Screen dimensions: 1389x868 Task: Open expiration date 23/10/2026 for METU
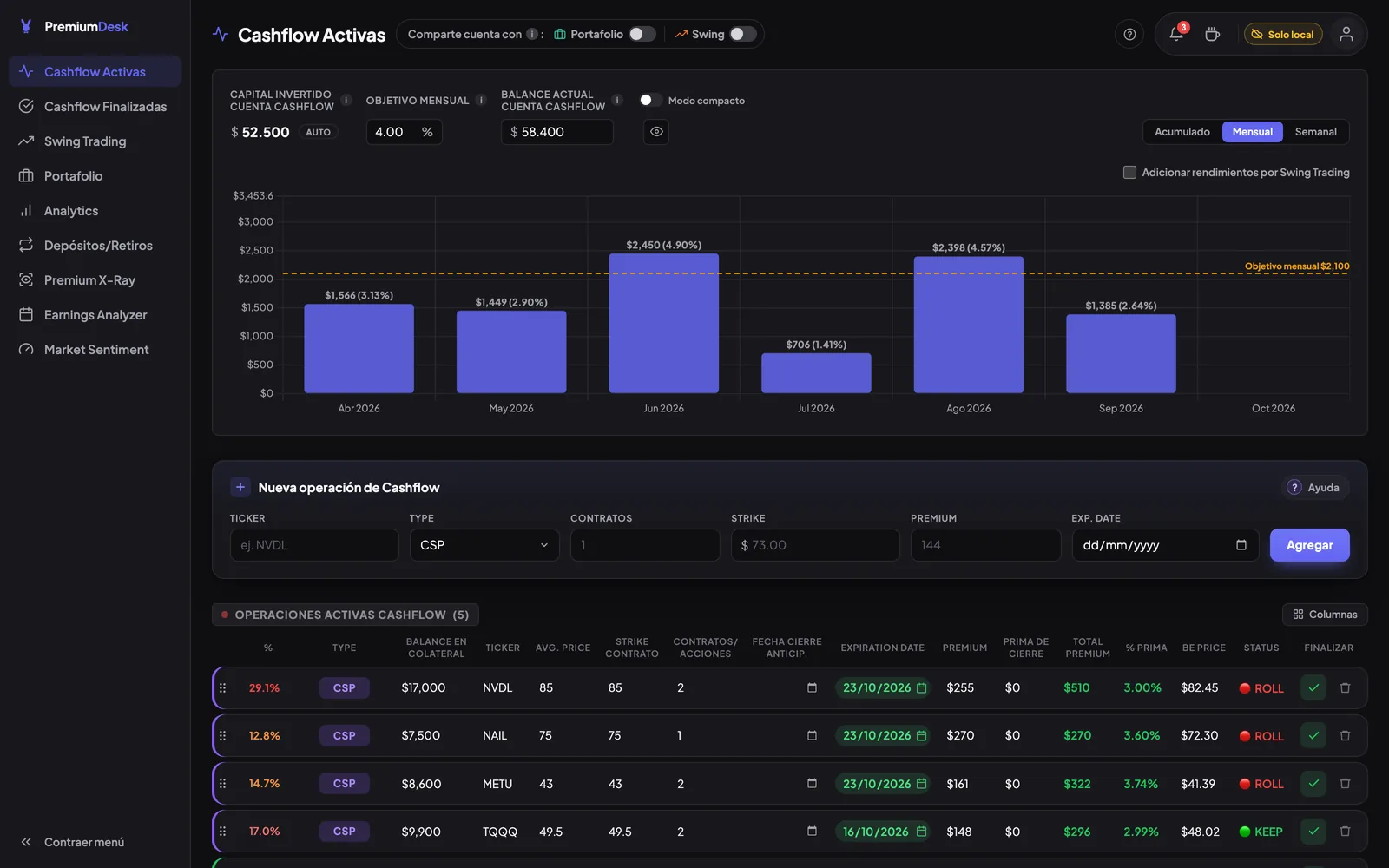click(884, 783)
